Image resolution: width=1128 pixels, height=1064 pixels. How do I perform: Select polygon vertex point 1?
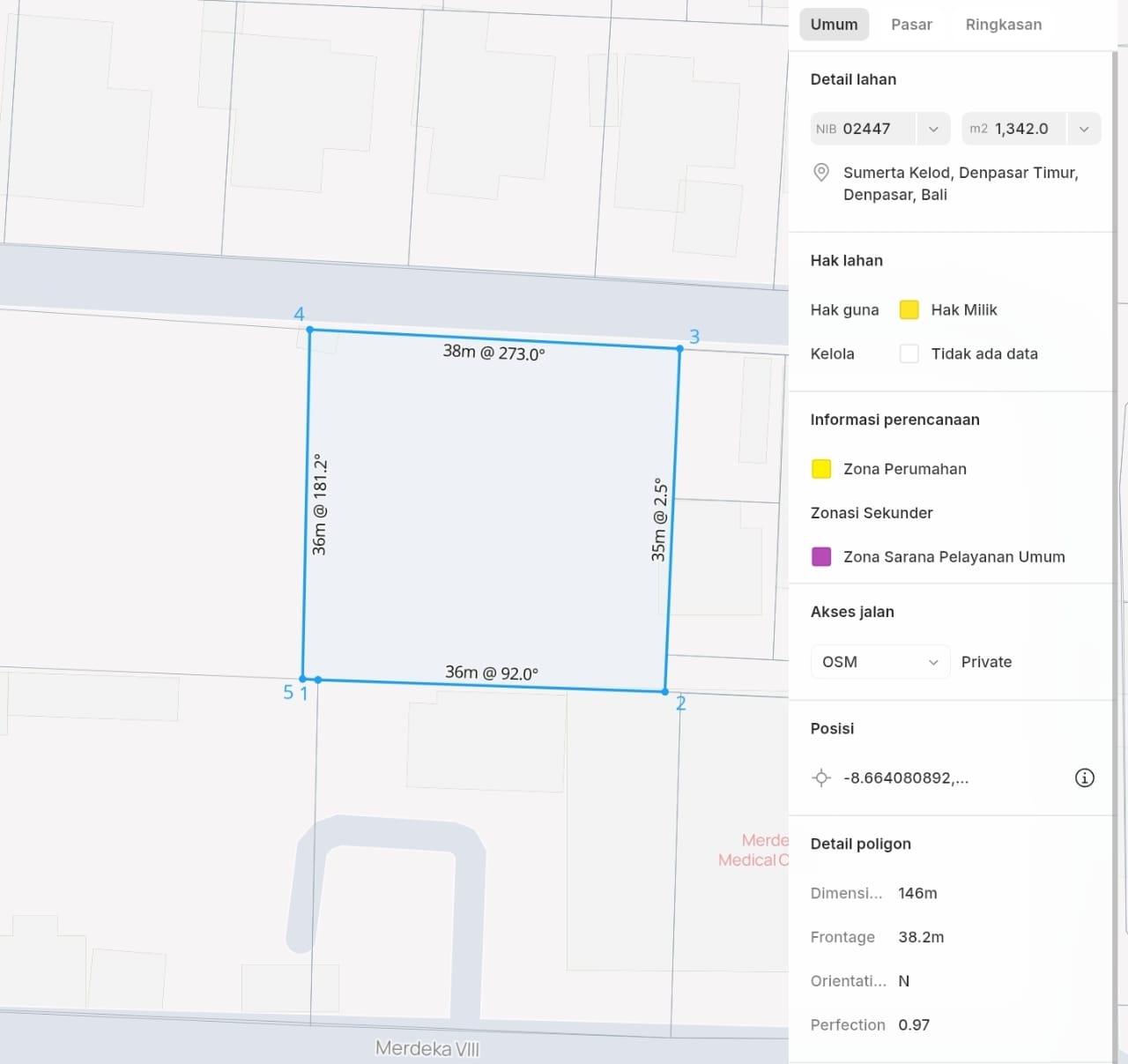(318, 680)
